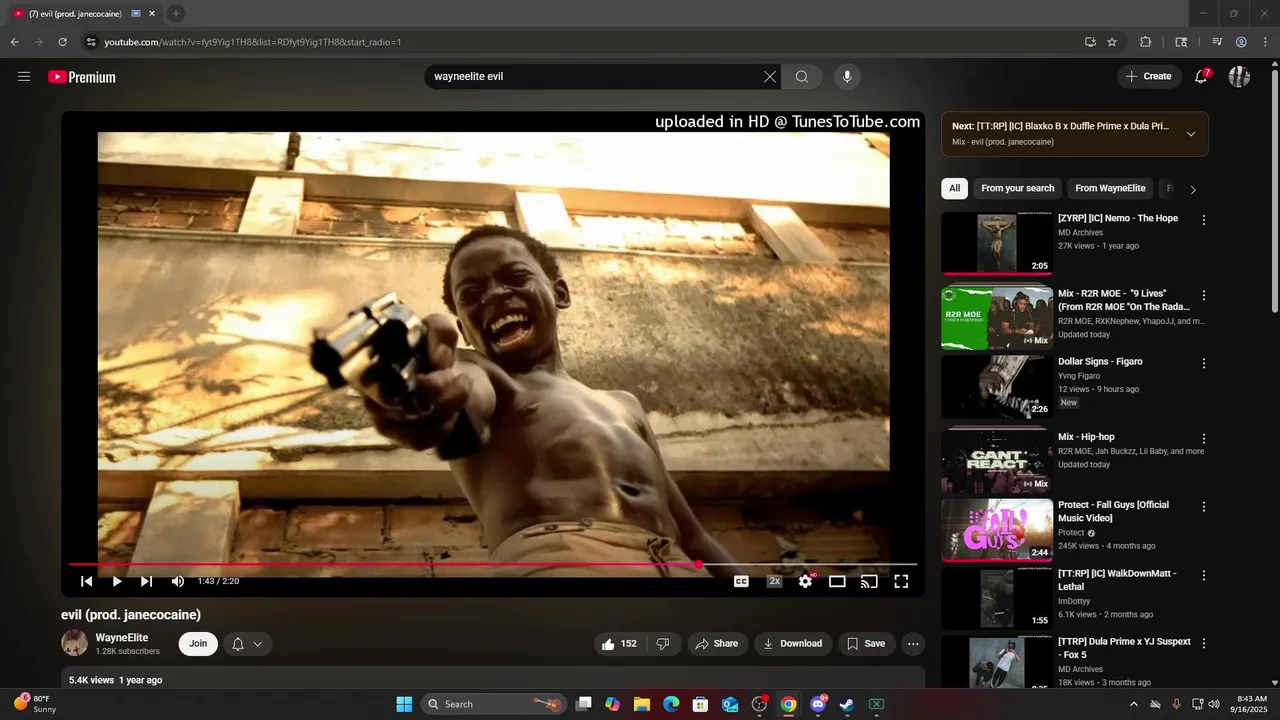Open Steam from the taskbar

point(846,704)
